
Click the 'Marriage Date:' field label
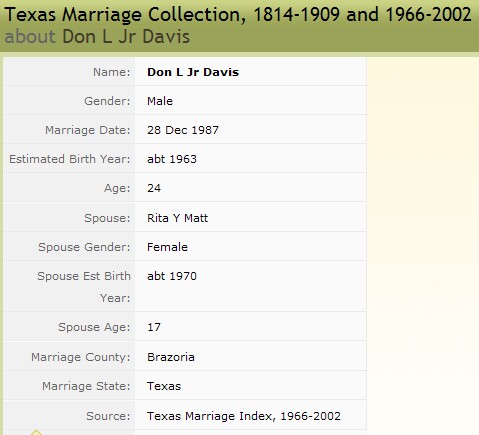pyautogui.click(x=88, y=130)
